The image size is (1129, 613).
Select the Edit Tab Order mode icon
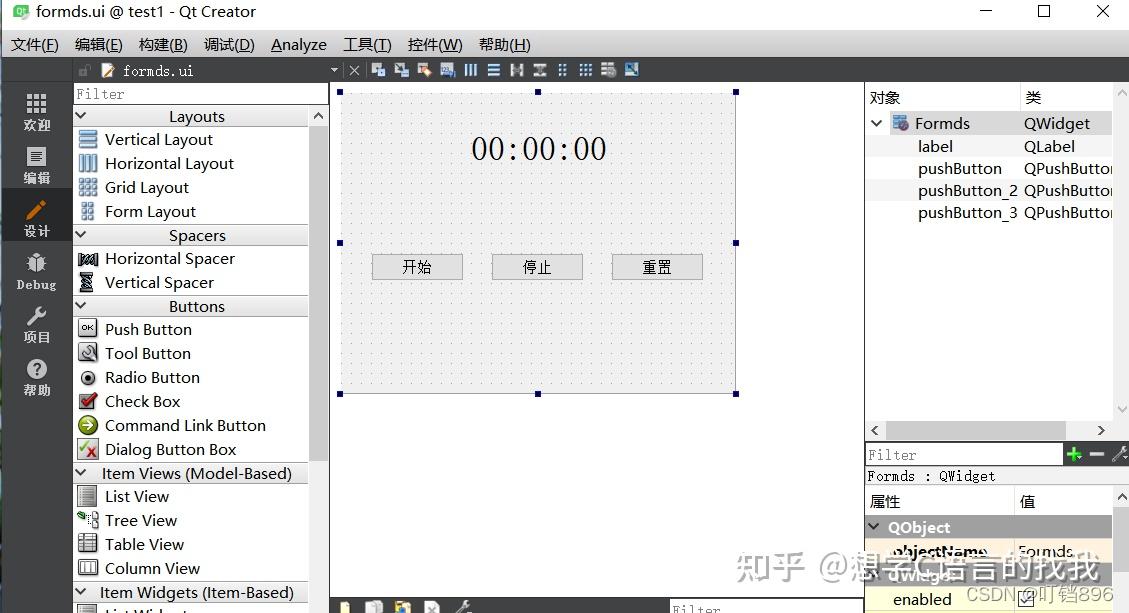pos(448,69)
